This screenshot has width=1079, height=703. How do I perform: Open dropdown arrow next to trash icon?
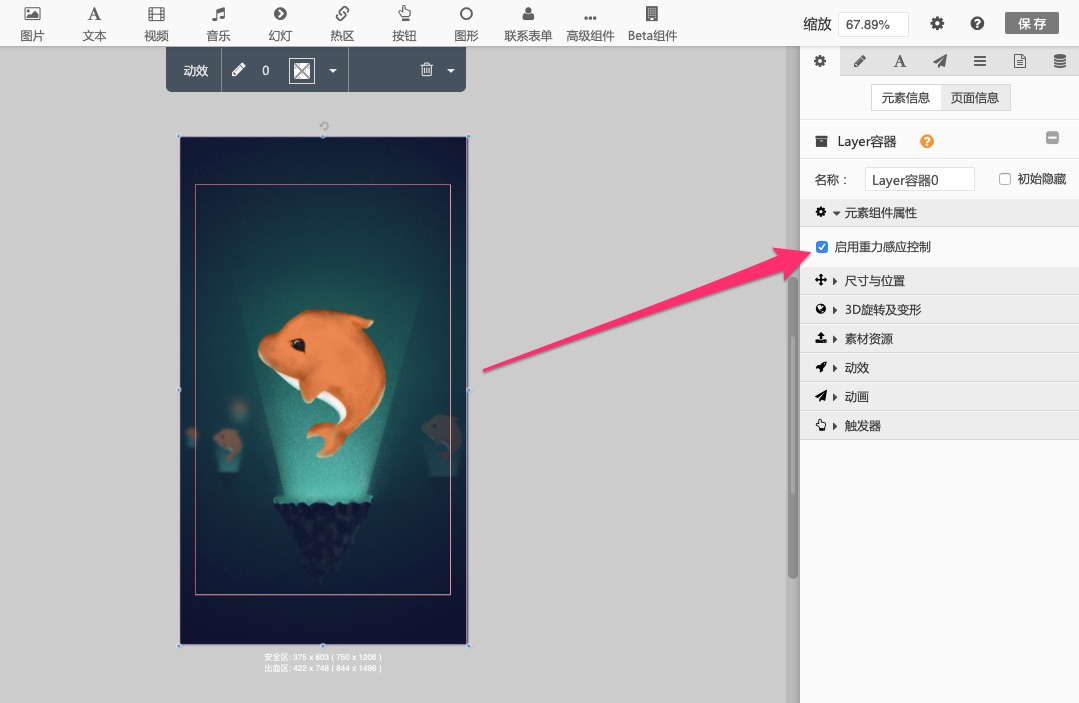click(451, 70)
